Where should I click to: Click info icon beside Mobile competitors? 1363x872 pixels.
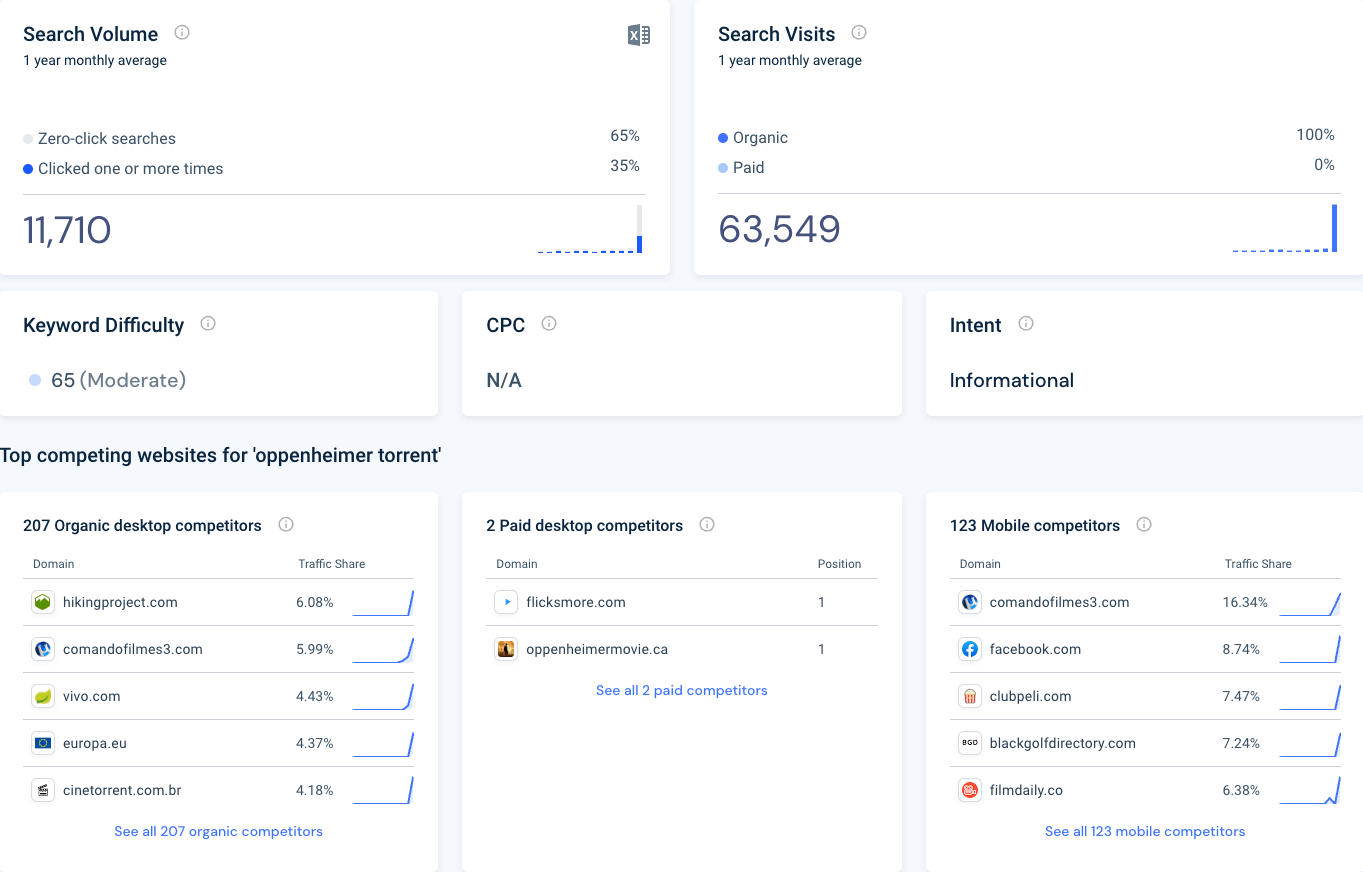1144,524
